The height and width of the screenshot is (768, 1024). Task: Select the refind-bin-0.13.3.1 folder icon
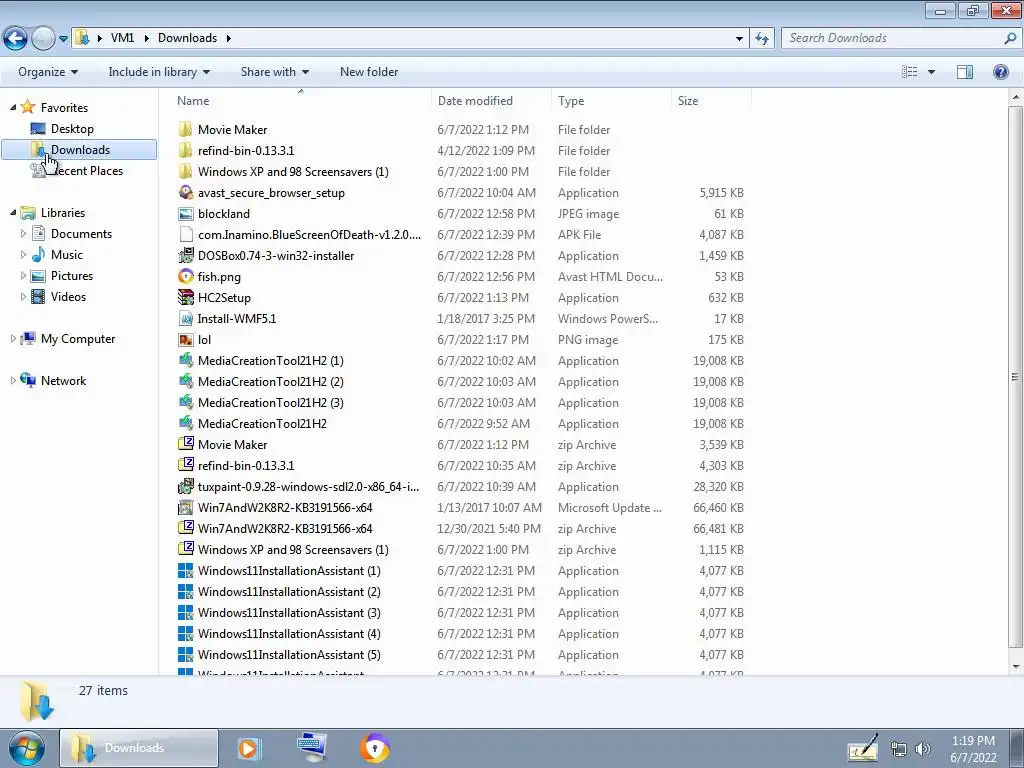click(x=185, y=150)
